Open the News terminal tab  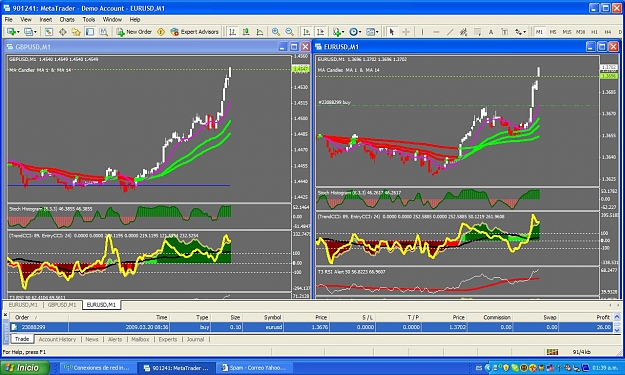coord(92,340)
